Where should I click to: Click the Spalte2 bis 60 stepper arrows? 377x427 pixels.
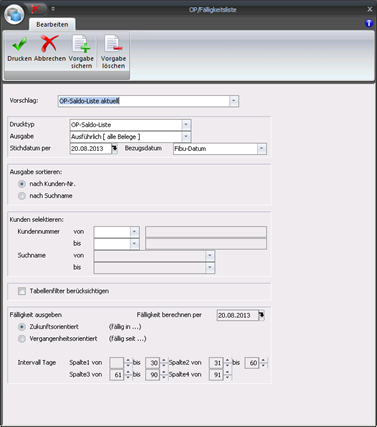[x=263, y=363]
